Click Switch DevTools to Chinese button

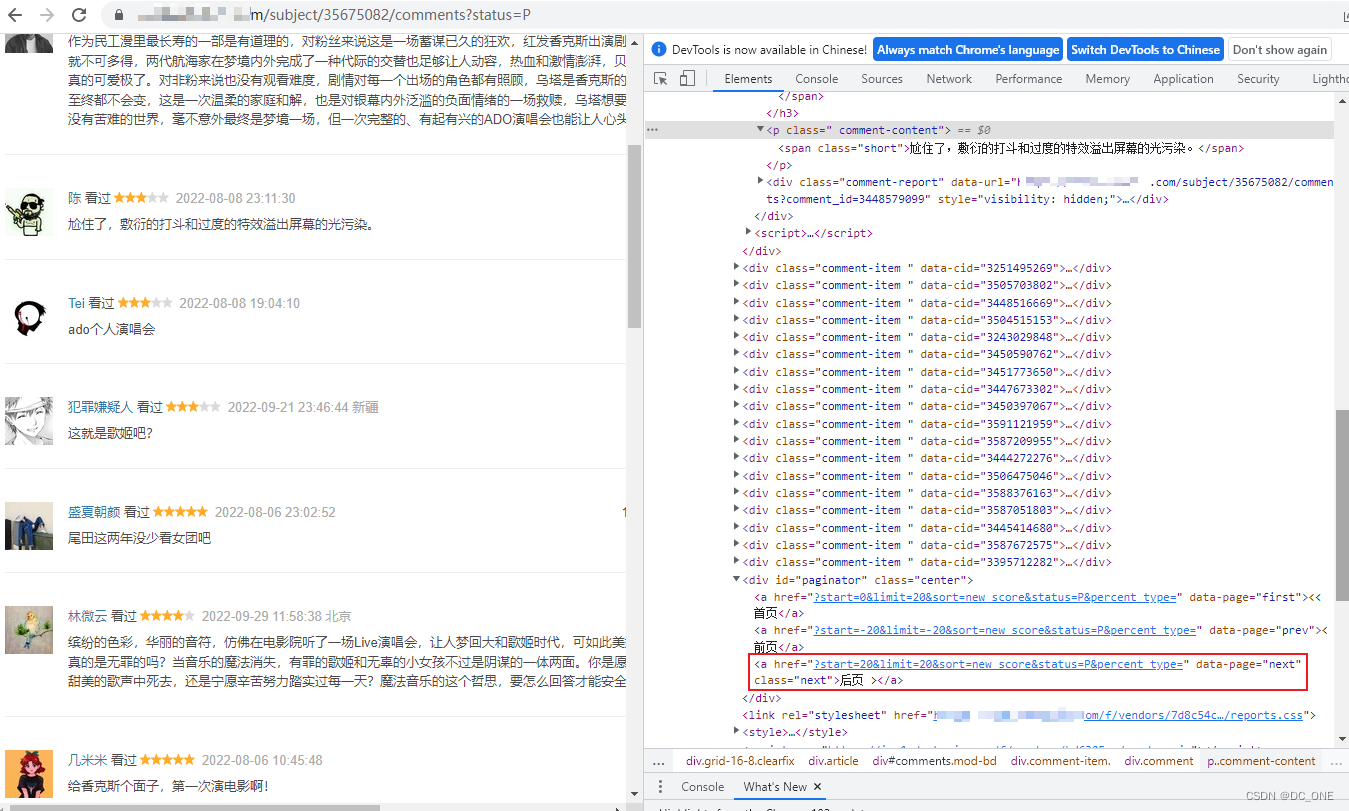click(1146, 49)
